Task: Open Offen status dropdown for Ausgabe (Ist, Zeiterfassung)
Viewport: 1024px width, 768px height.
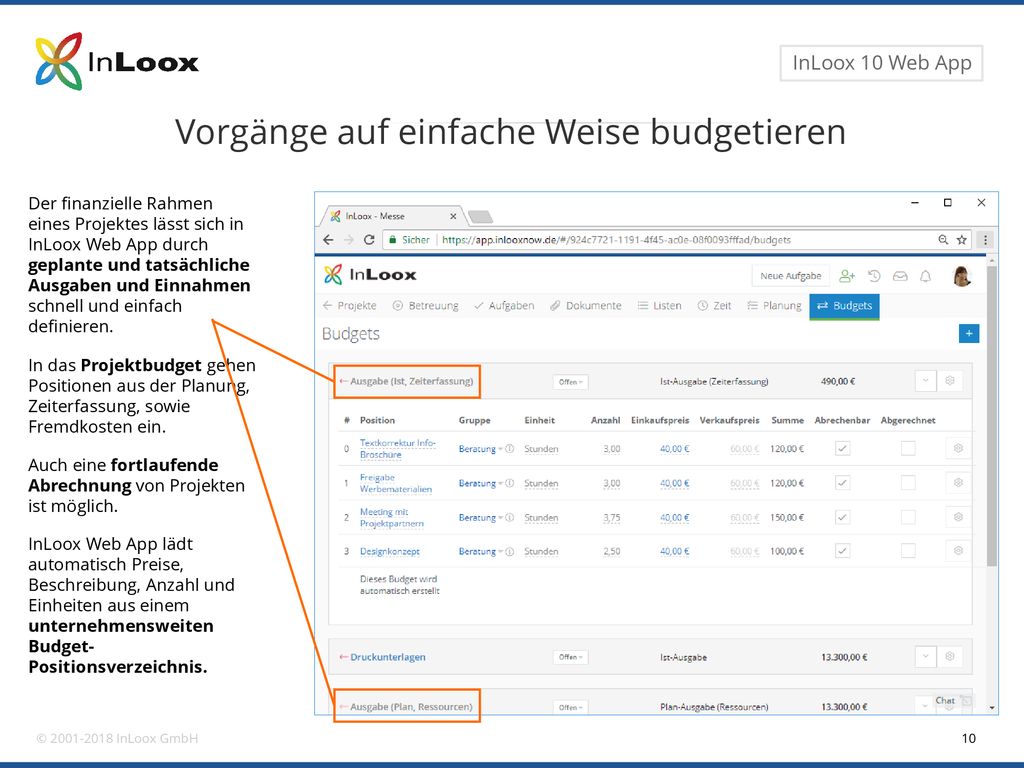Action: click(570, 381)
